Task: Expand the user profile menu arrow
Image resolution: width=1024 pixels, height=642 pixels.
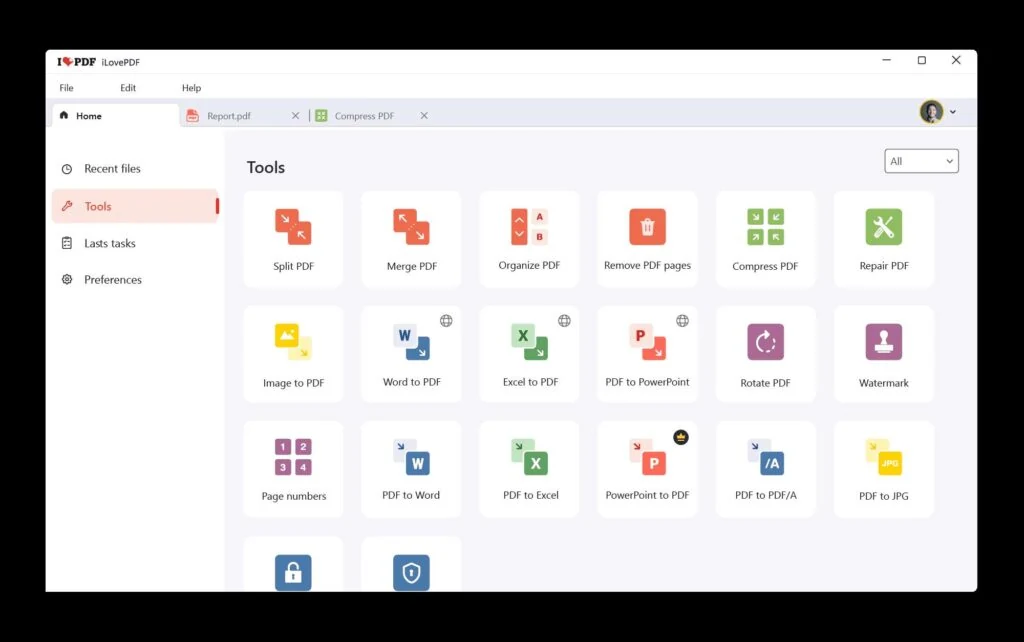Action: pyautogui.click(x=953, y=112)
